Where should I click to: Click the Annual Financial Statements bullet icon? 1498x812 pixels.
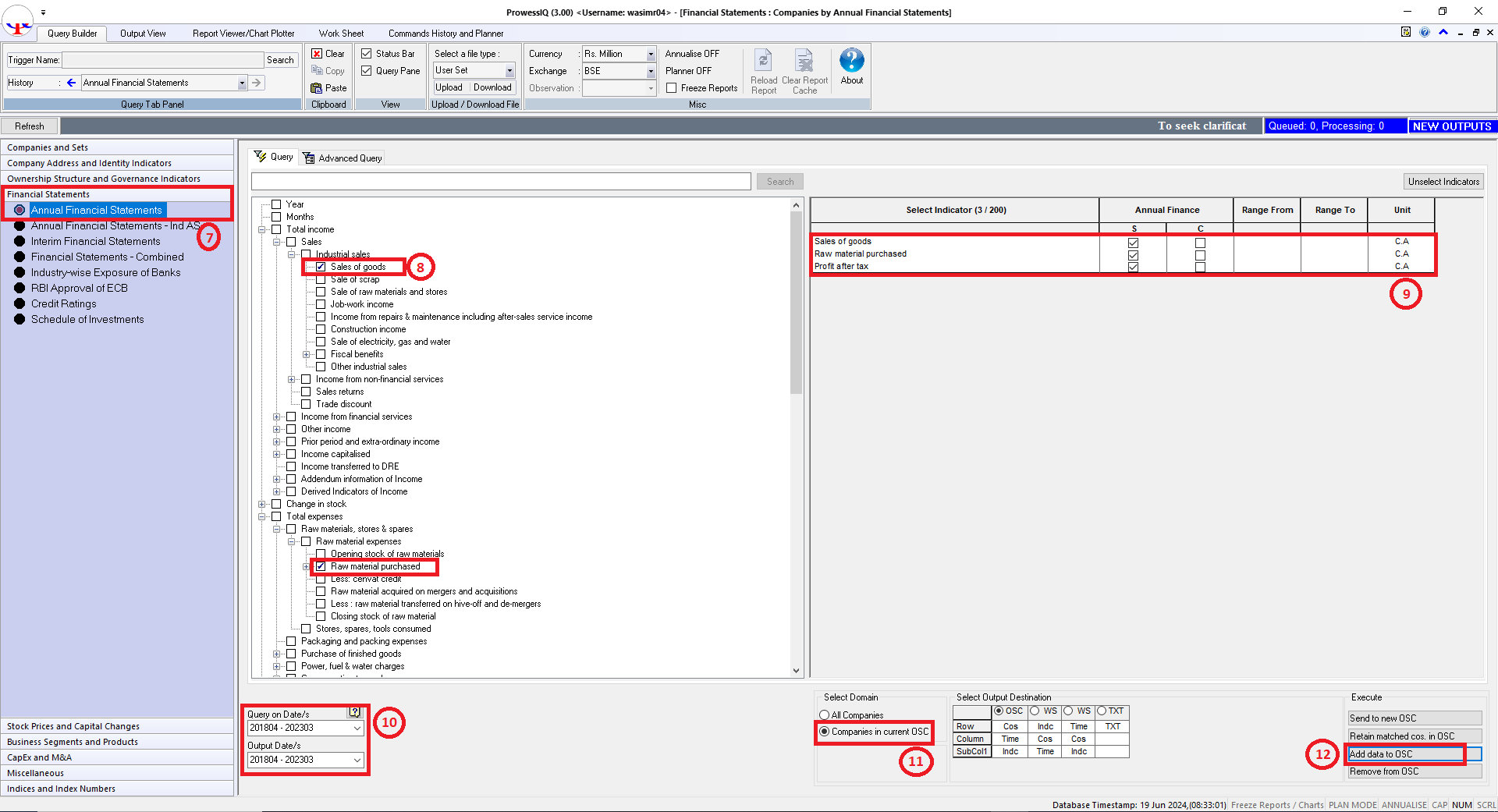(20, 210)
